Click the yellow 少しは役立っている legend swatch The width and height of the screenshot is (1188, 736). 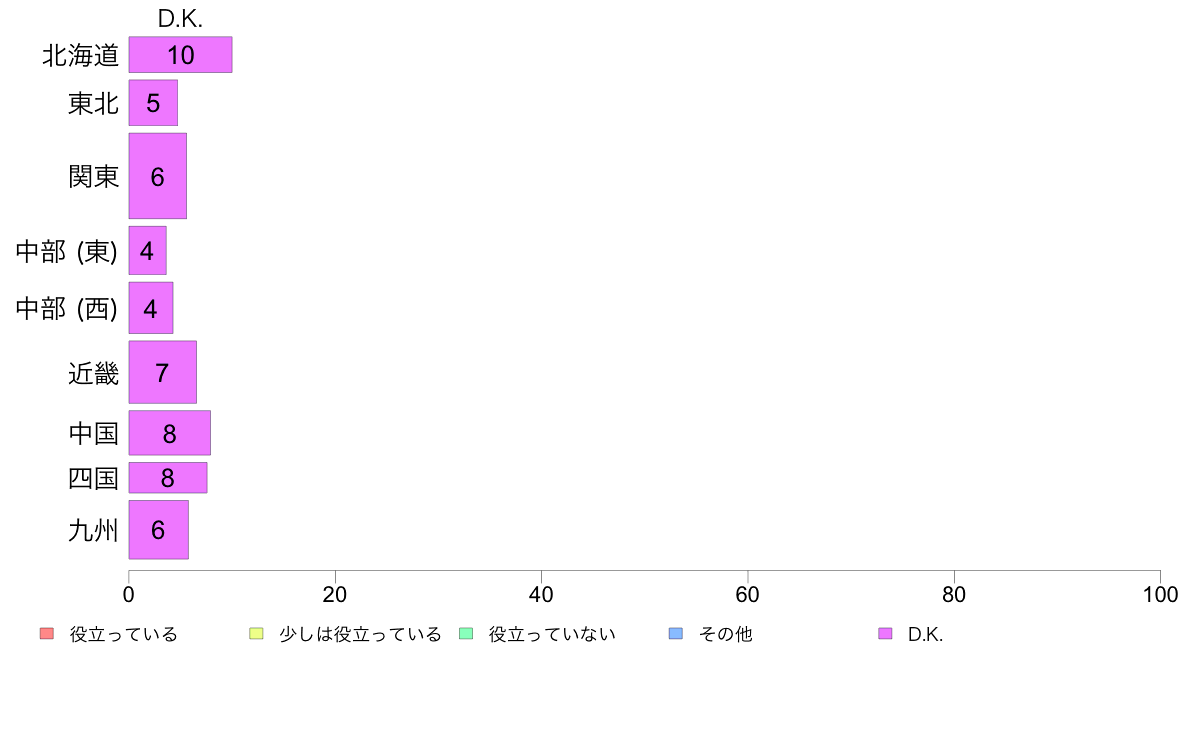(256, 634)
